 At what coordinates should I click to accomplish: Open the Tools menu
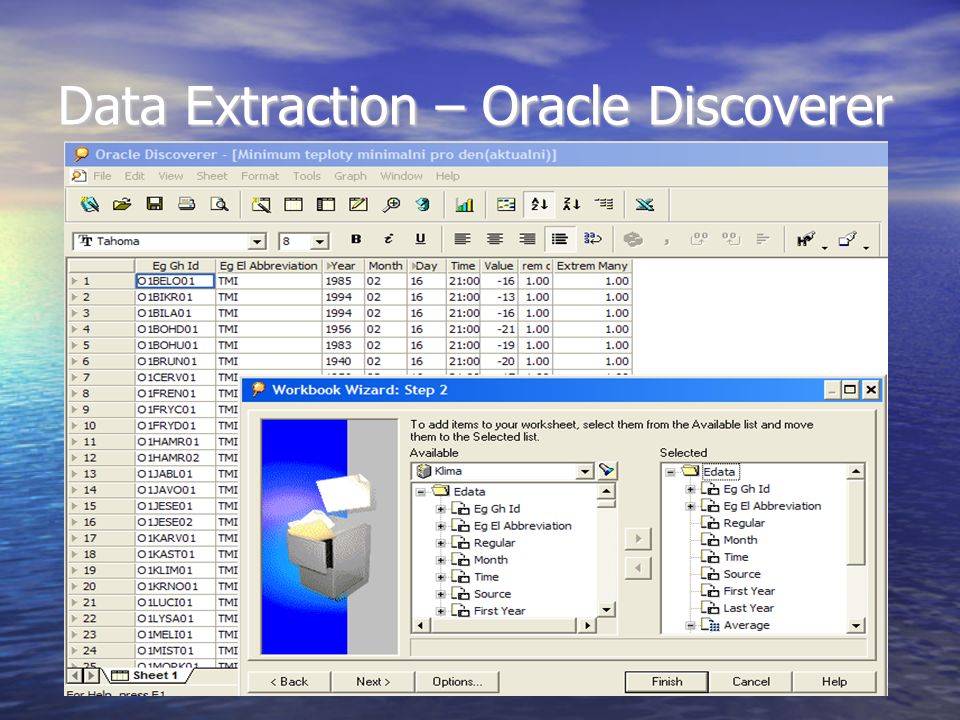(x=307, y=176)
